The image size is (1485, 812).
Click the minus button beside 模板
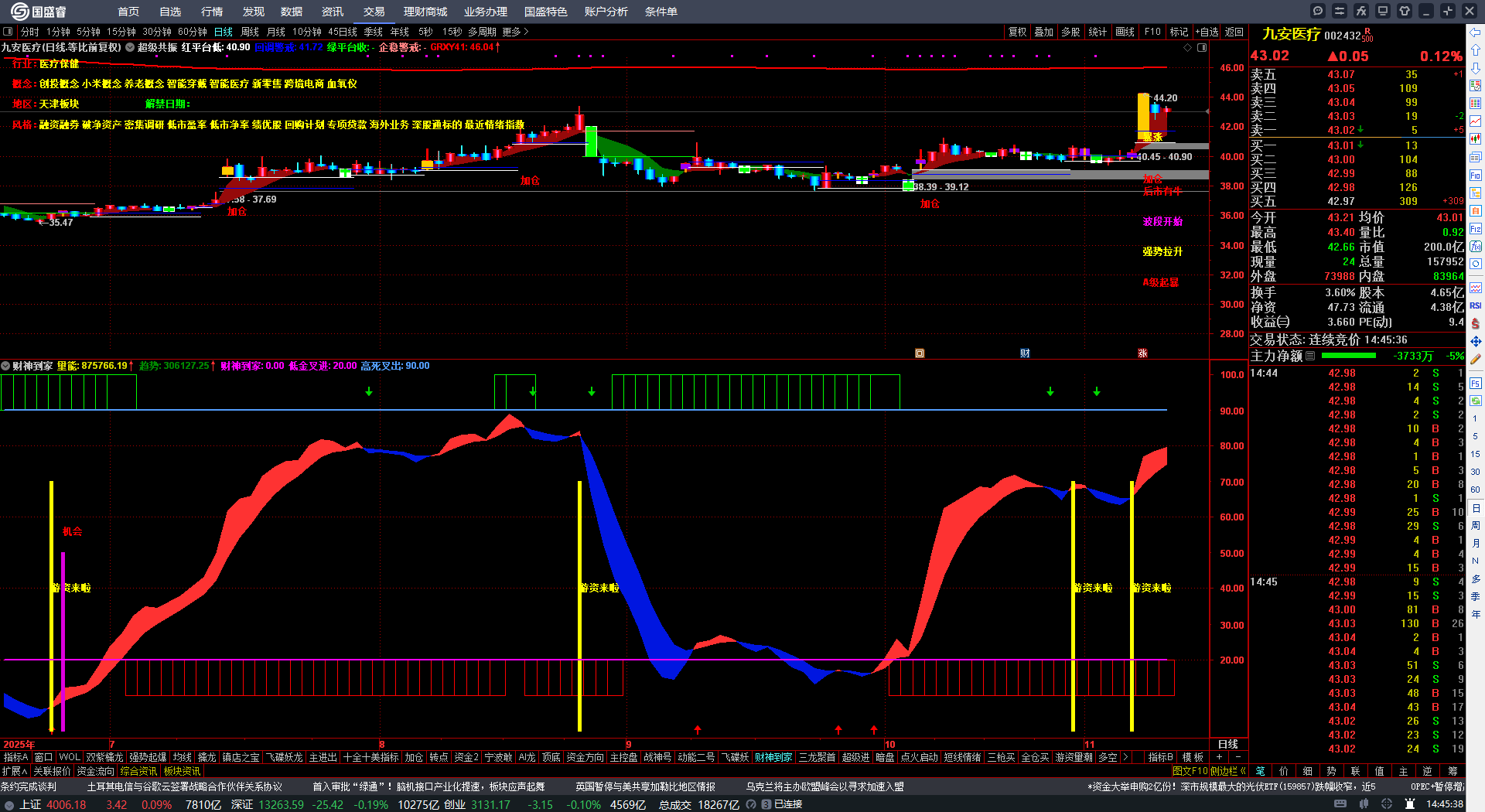click(1238, 757)
